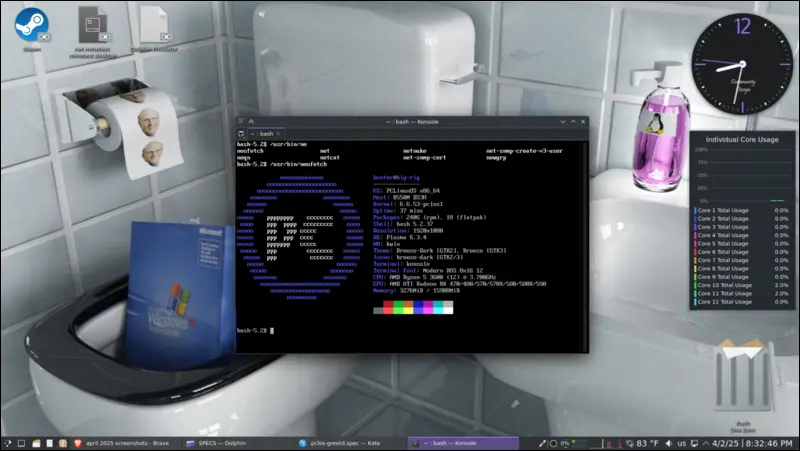Click the bash Konsole taskbar entry
Screen dimensions: 800x451
coord(463,443)
